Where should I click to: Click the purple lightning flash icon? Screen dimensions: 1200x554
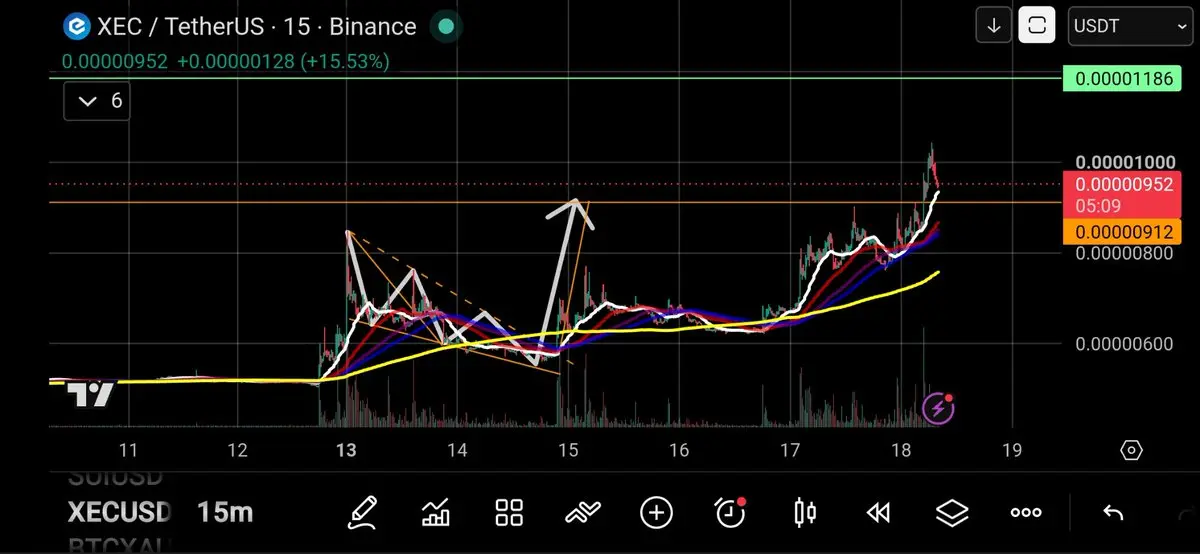[937, 408]
